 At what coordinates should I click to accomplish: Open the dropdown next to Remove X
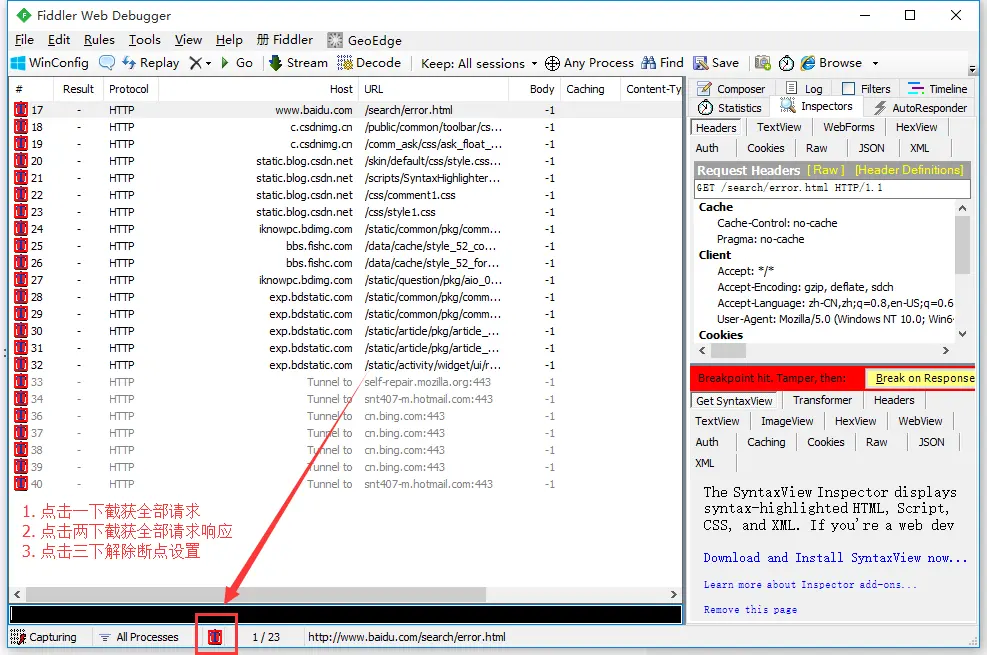[x=208, y=64]
